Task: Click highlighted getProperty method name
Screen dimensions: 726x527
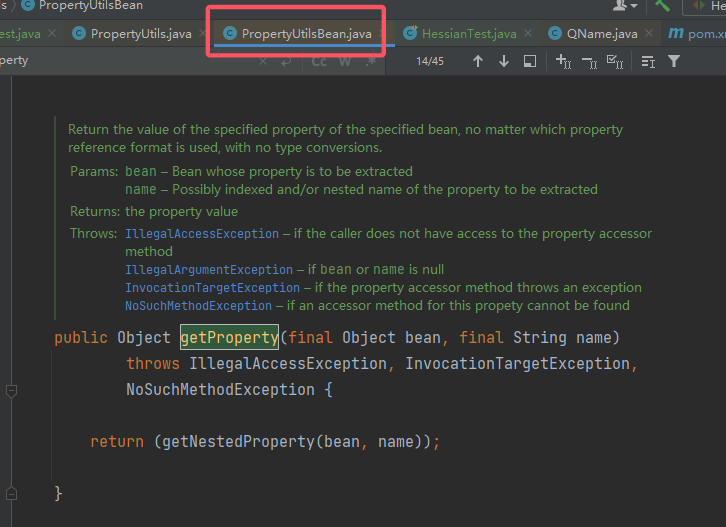Action: pyautogui.click(x=230, y=338)
